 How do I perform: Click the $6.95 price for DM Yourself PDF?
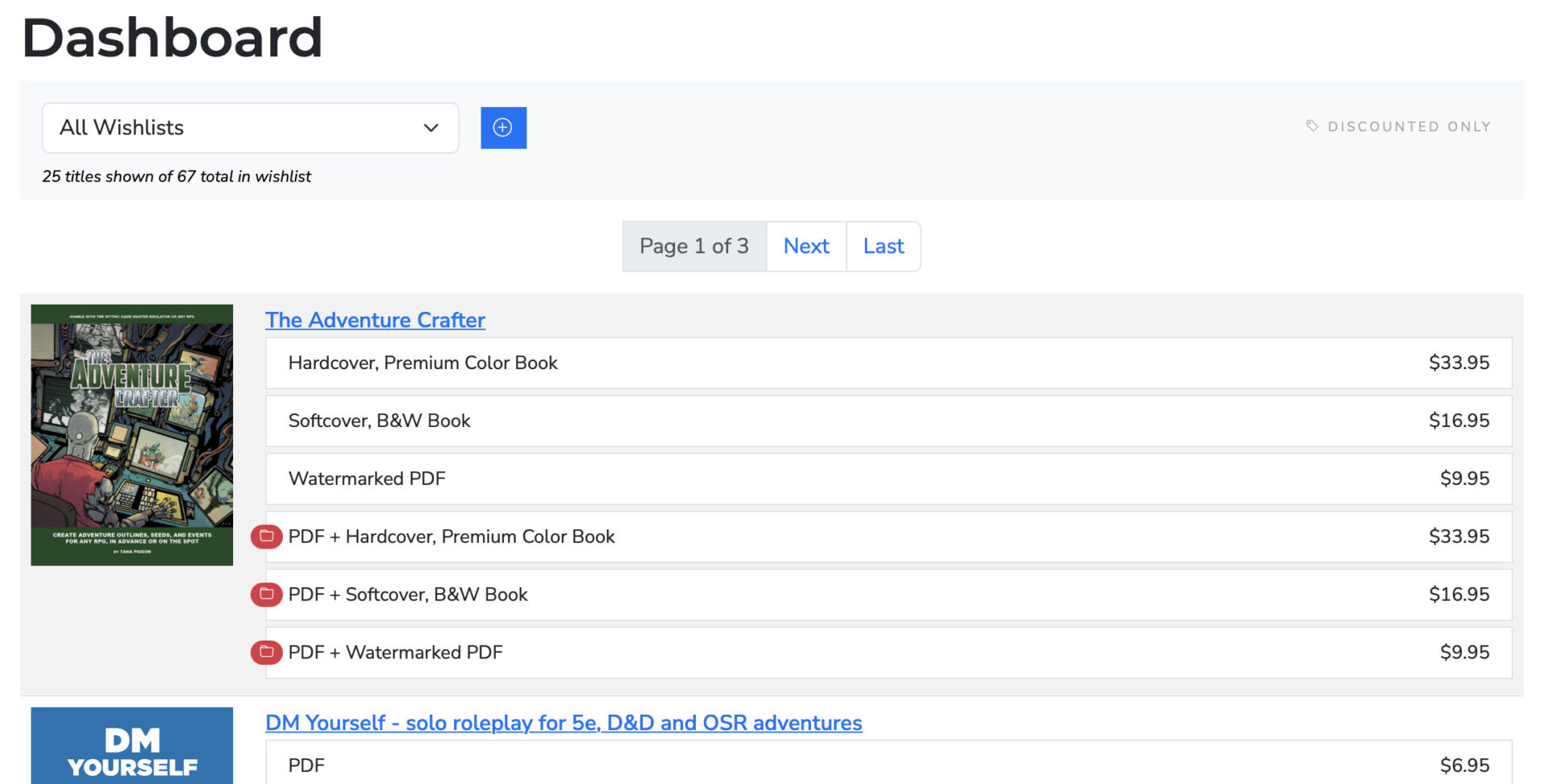point(1464,765)
